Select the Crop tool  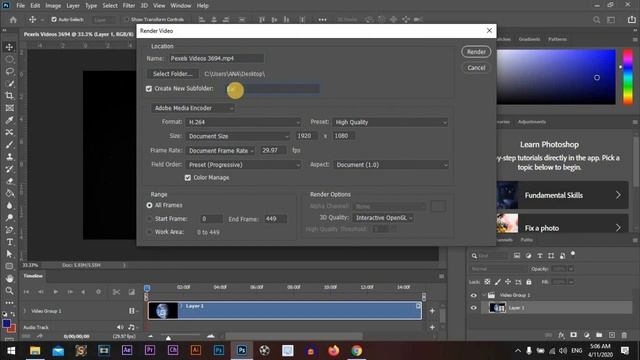(9, 96)
